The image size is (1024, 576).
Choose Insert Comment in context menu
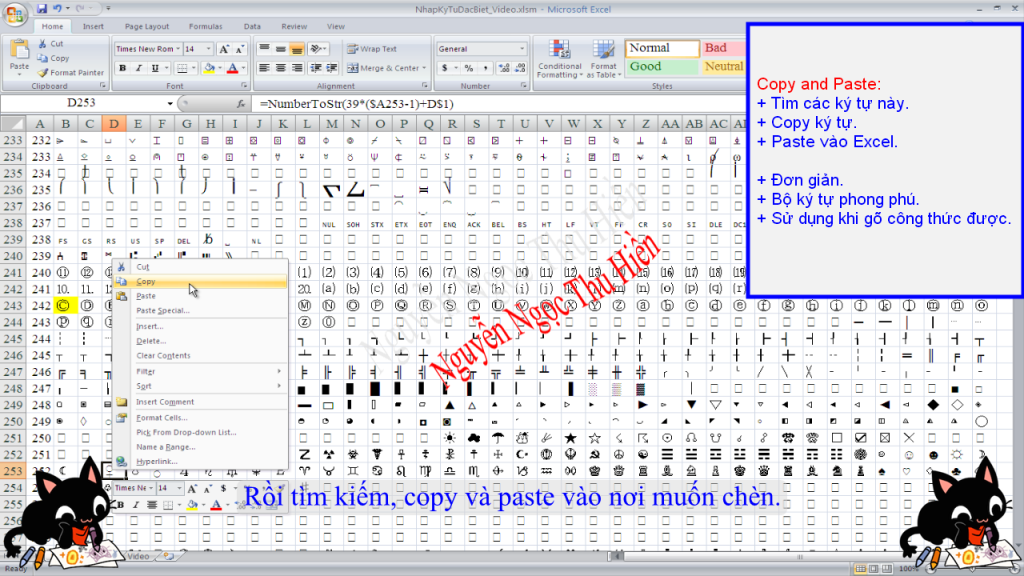200,402
